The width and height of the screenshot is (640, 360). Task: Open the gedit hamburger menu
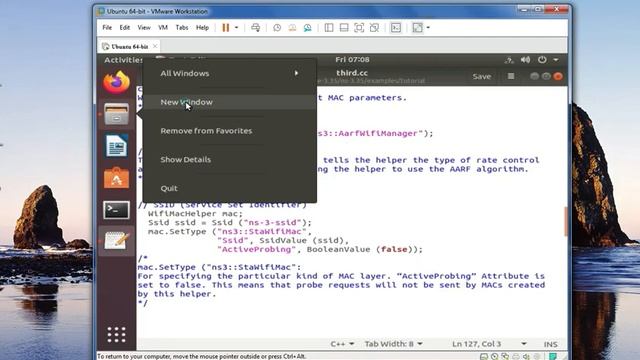coord(511,76)
